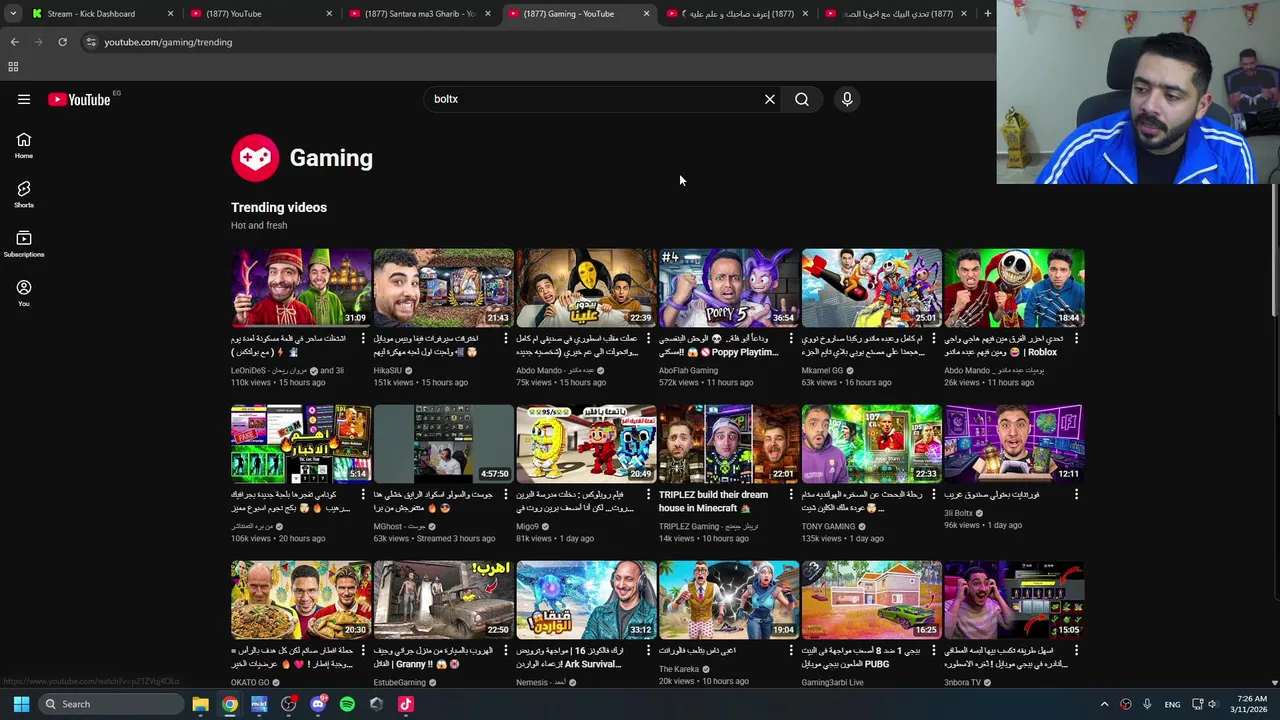Play the 31:09 wizard castle video thumbnail
Viewport: 1280px width, 720px height.
click(x=300, y=288)
